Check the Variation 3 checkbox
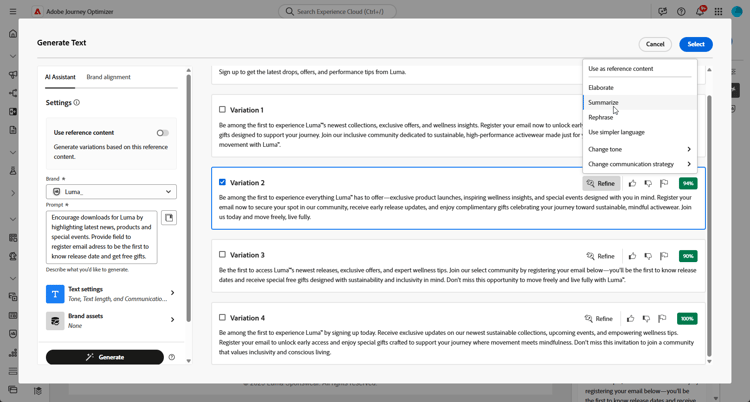 tap(222, 255)
